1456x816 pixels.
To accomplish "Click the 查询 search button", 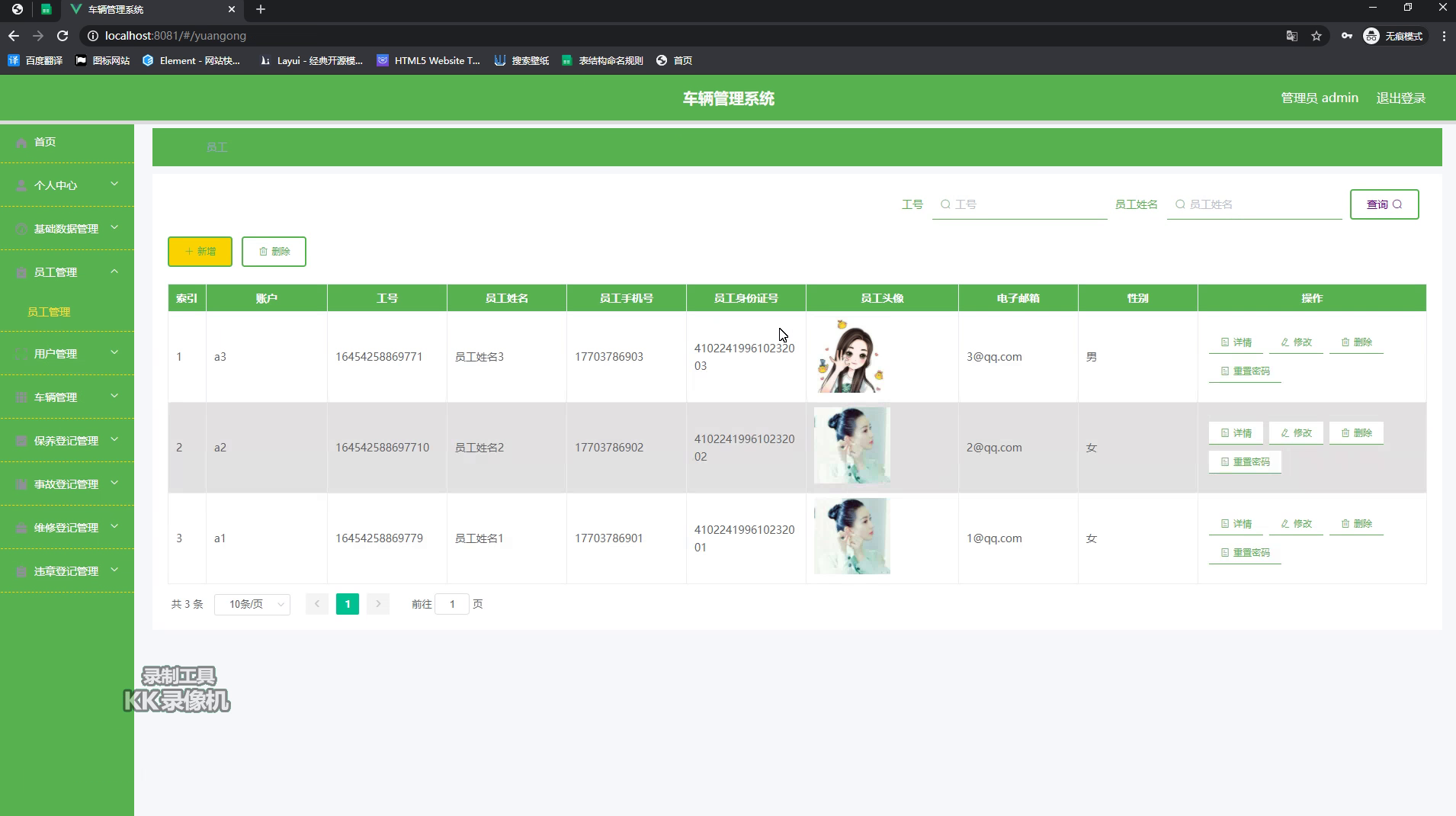I will [x=1384, y=204].
